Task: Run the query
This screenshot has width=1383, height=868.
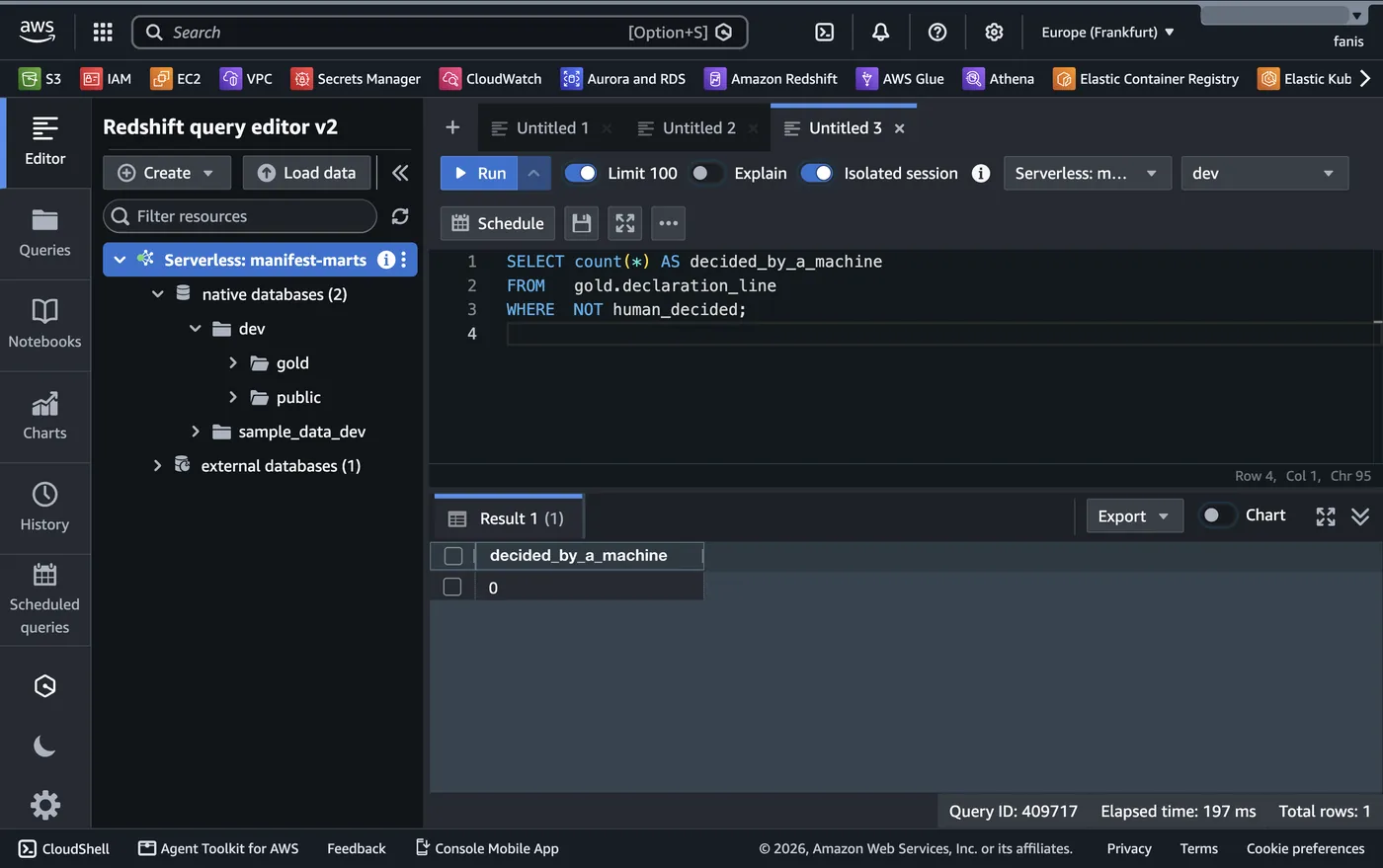Action: point(479,173)
